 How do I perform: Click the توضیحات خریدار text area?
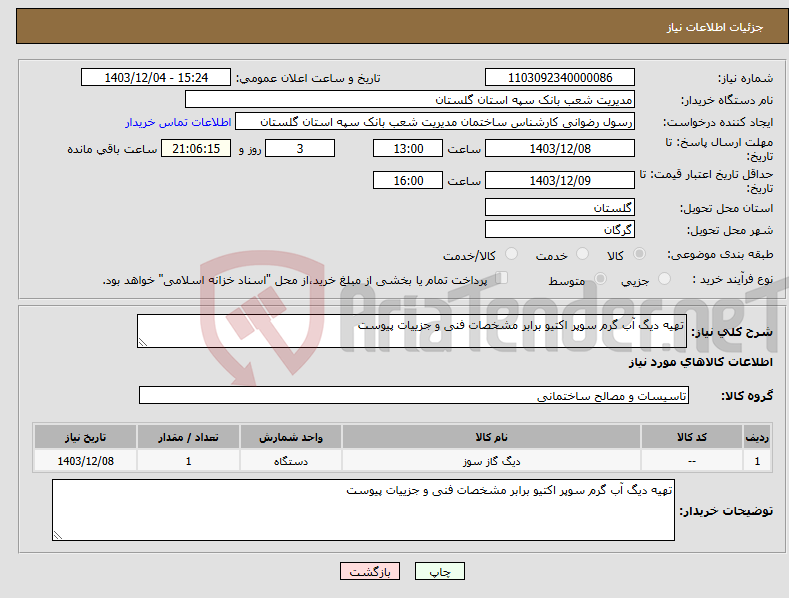point(363,510)
